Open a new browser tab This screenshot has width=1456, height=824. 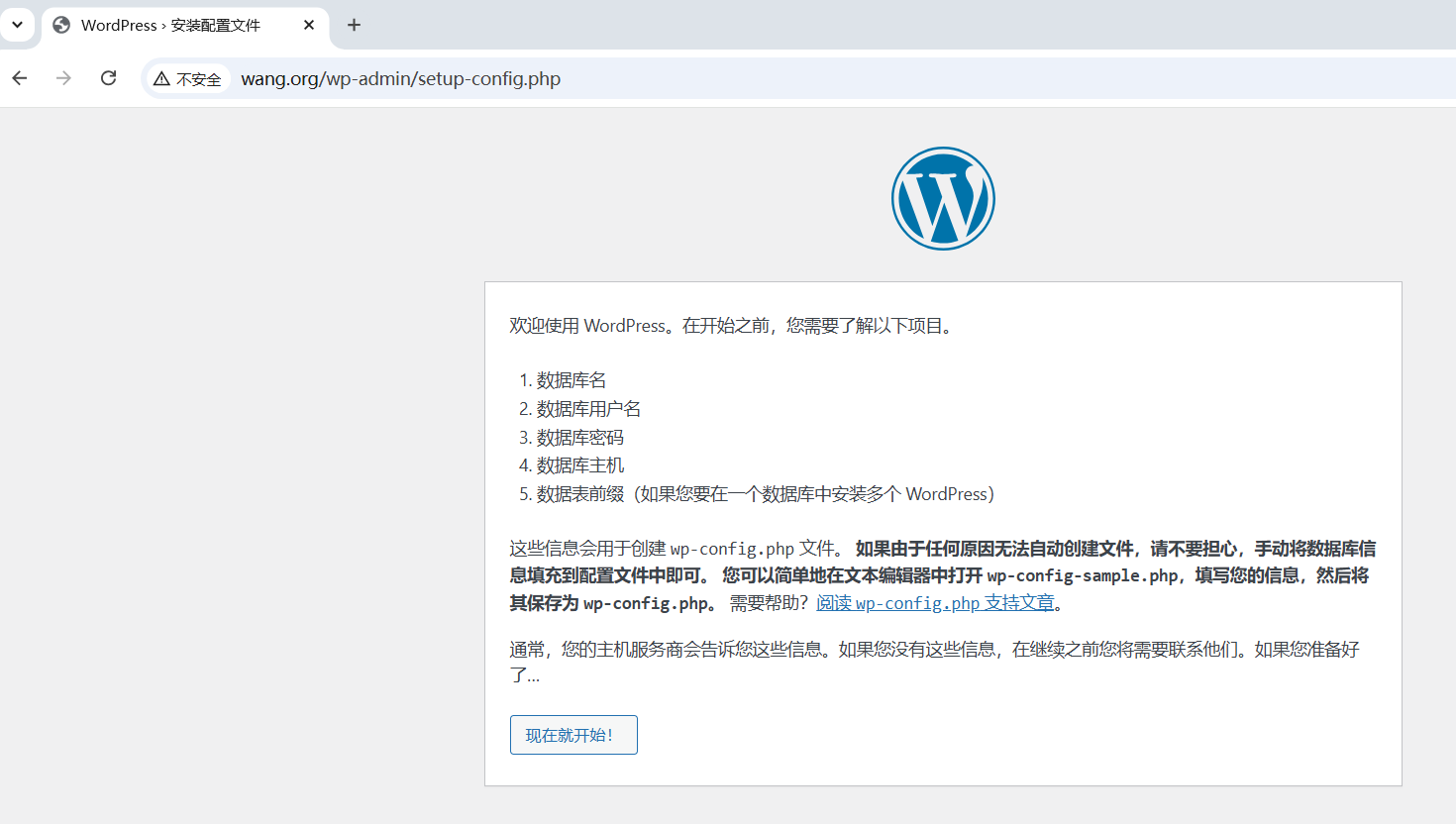click(x=354, y=25)
